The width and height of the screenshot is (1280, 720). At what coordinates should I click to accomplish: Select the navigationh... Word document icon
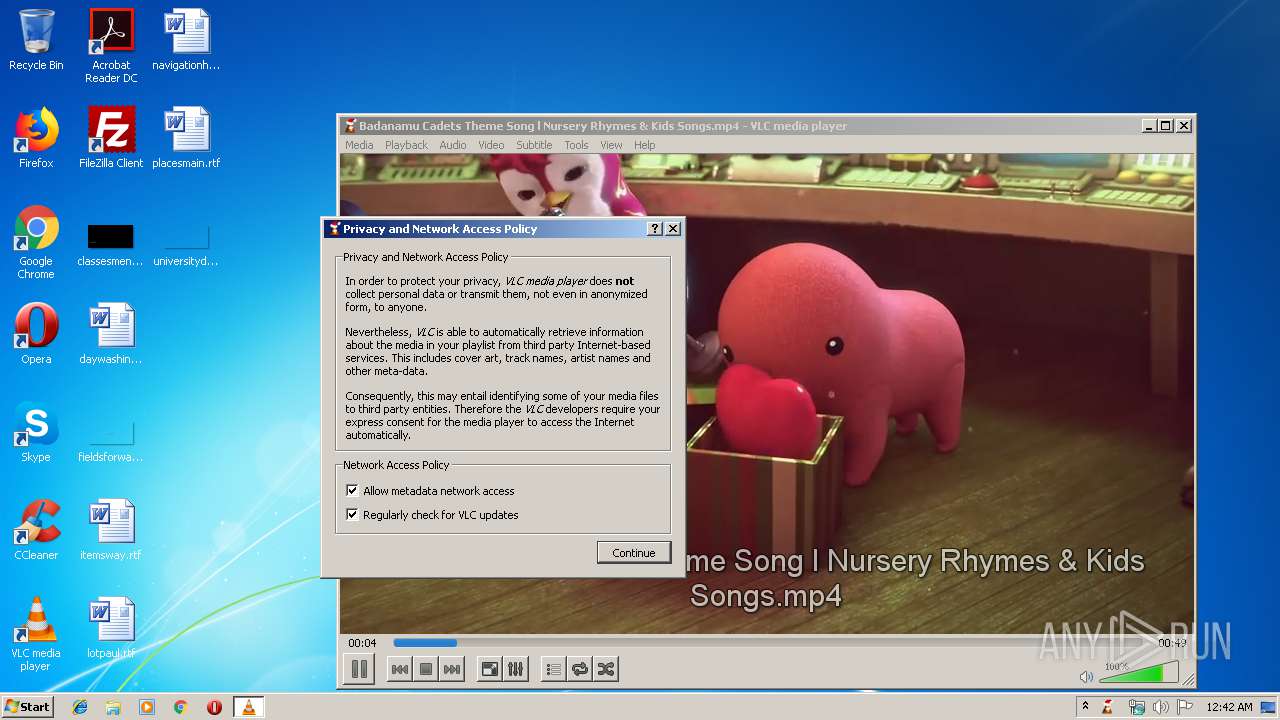click(186, 40)
